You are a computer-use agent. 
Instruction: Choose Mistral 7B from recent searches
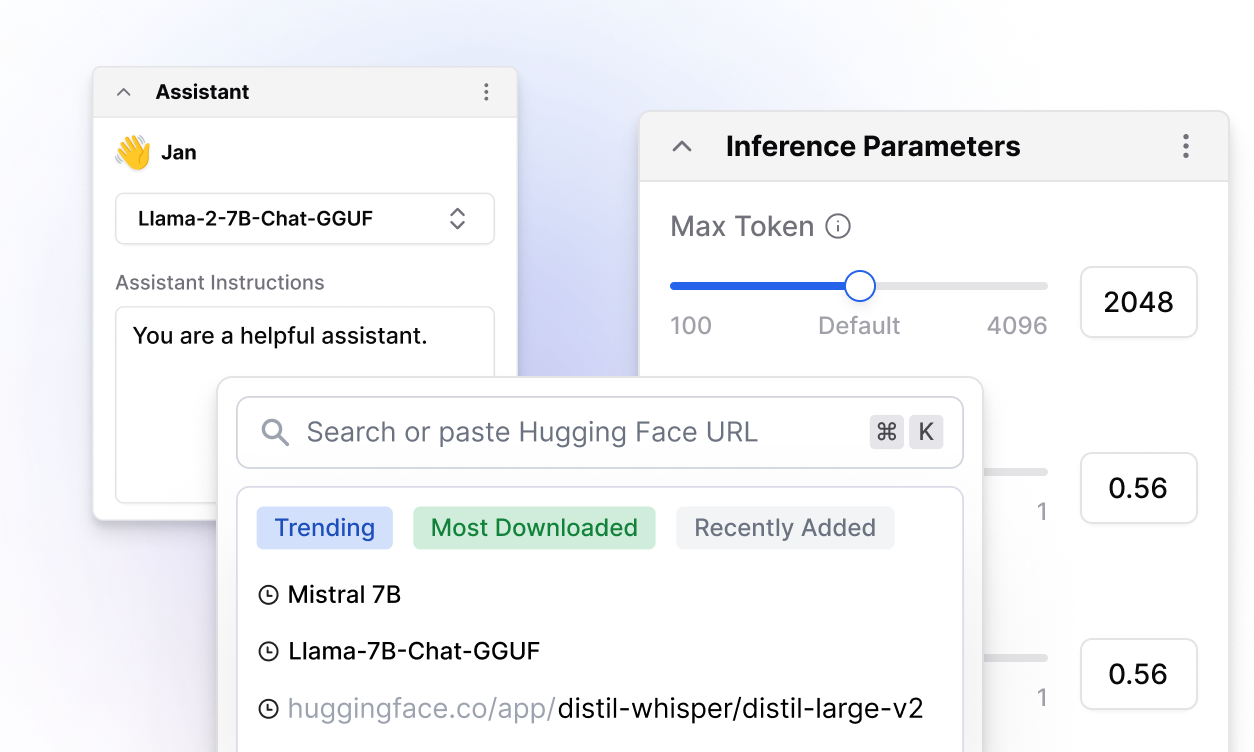344,595
